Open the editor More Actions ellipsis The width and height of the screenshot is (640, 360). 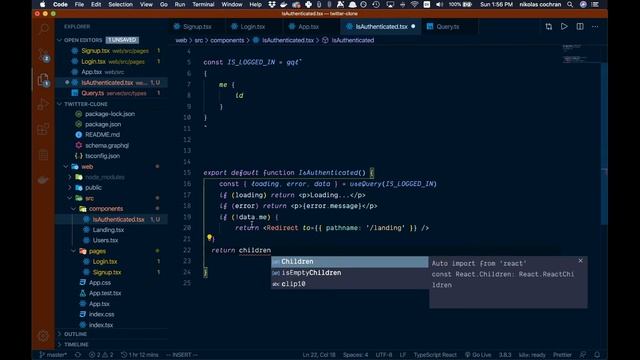pyautogui.click(x=595, y=27)
